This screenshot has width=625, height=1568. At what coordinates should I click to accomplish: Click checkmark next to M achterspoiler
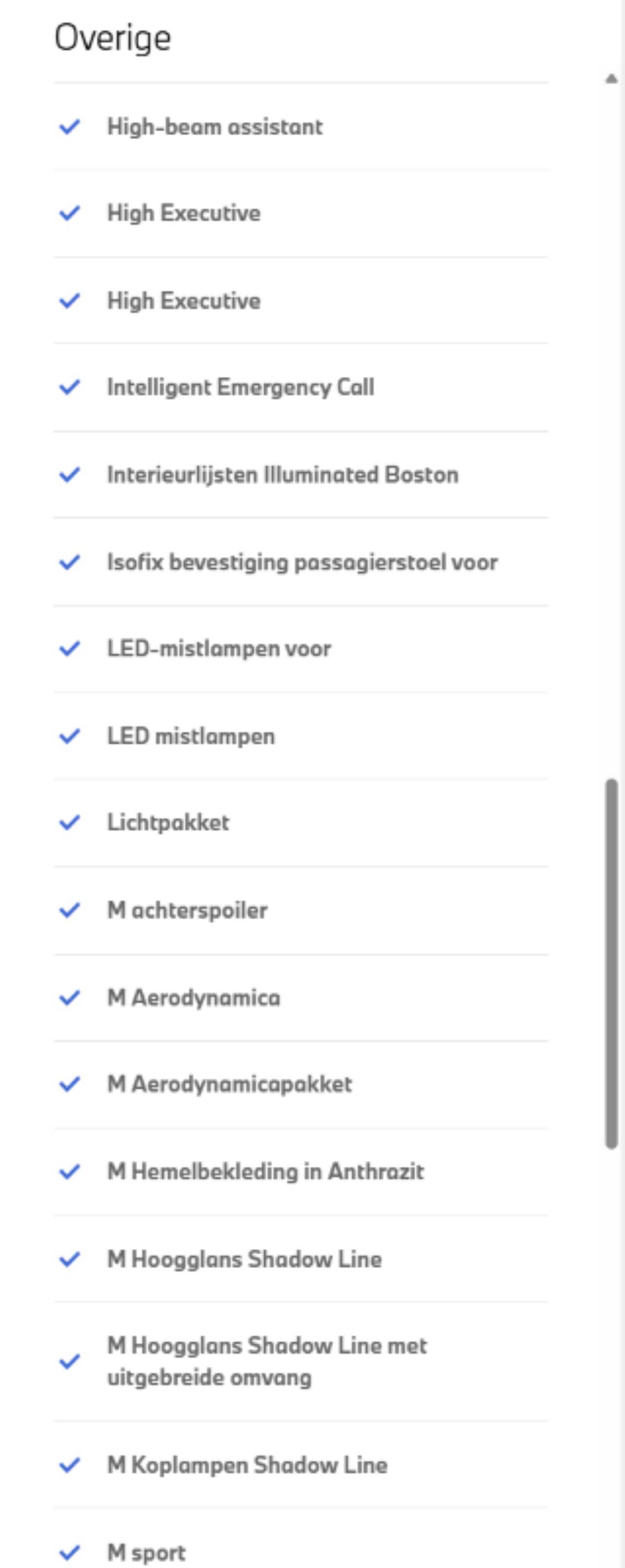tap(69, 910)
